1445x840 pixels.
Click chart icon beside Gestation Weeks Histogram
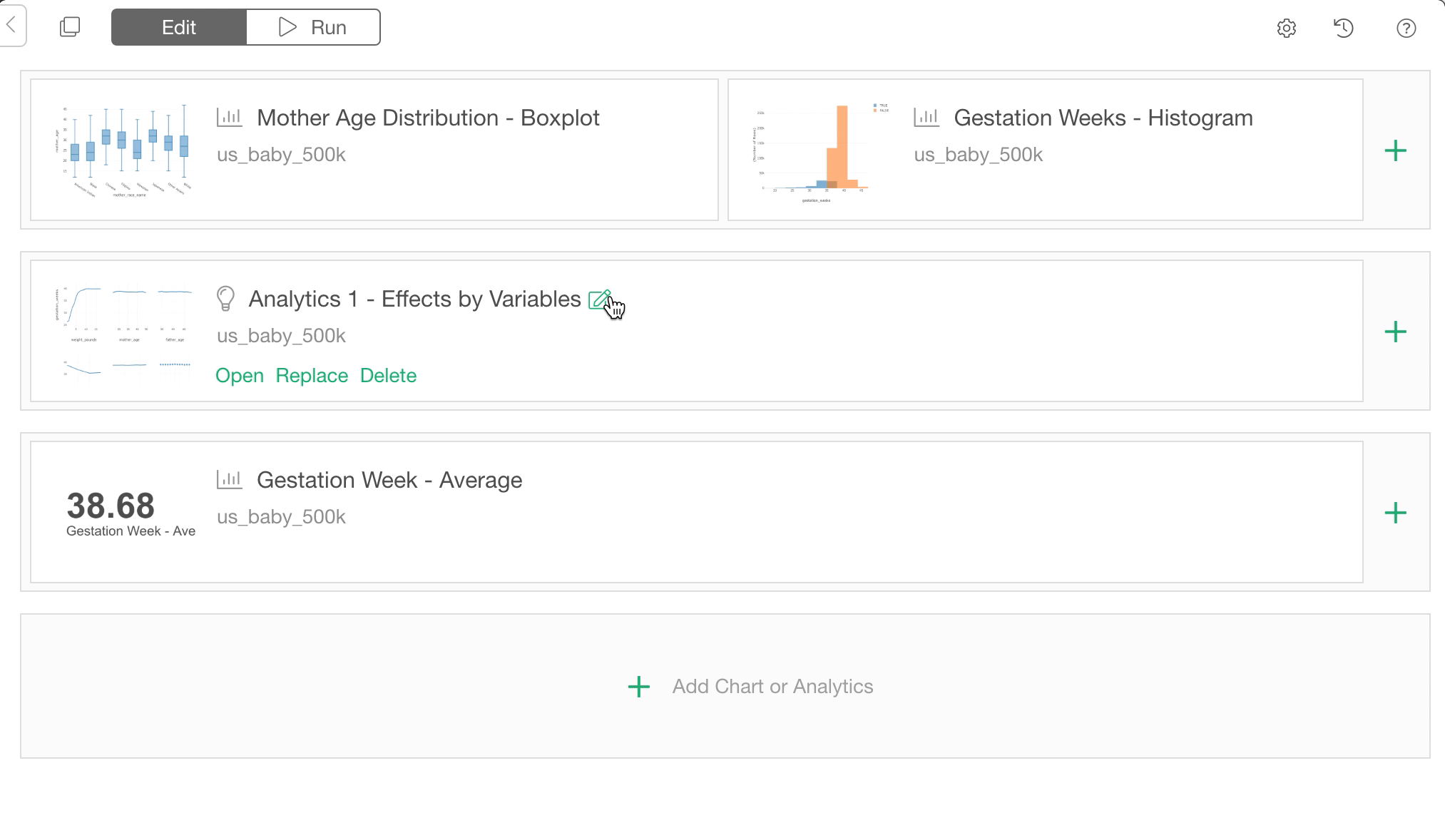[926, 118]
